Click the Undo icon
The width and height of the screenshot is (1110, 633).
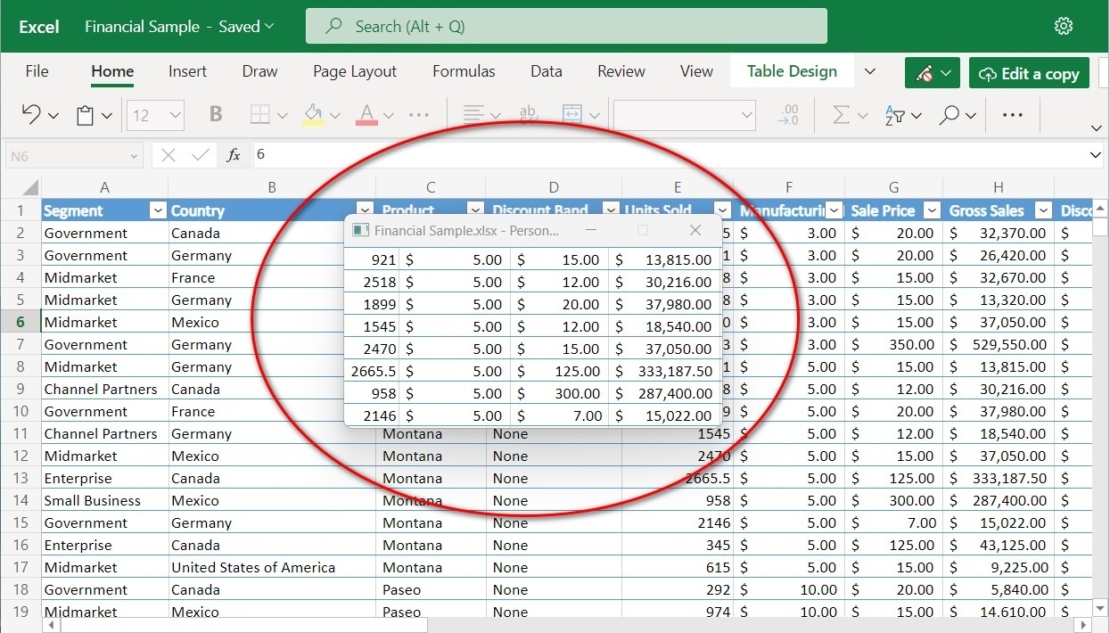coord(31,115)
